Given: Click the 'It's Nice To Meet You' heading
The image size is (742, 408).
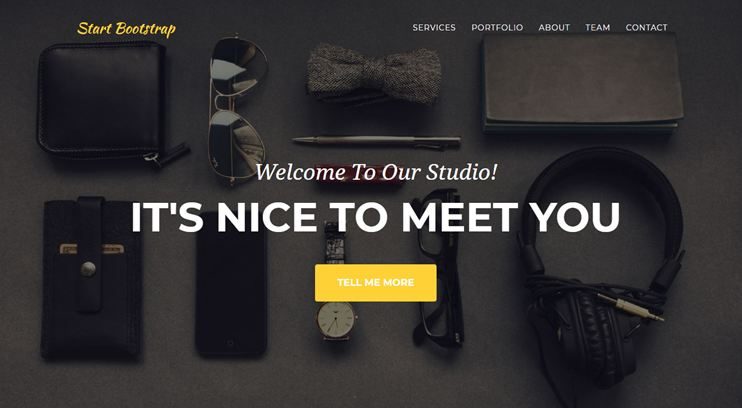Looking at the screenshot, I should 375,217.
